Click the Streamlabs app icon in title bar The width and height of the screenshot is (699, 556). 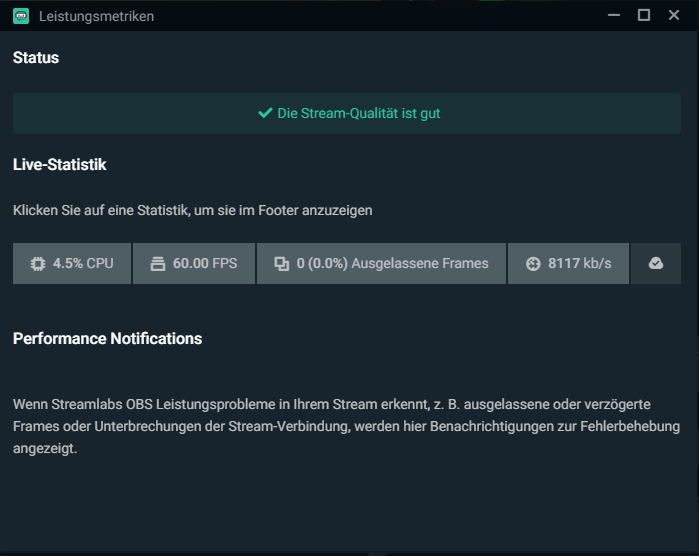20,16
